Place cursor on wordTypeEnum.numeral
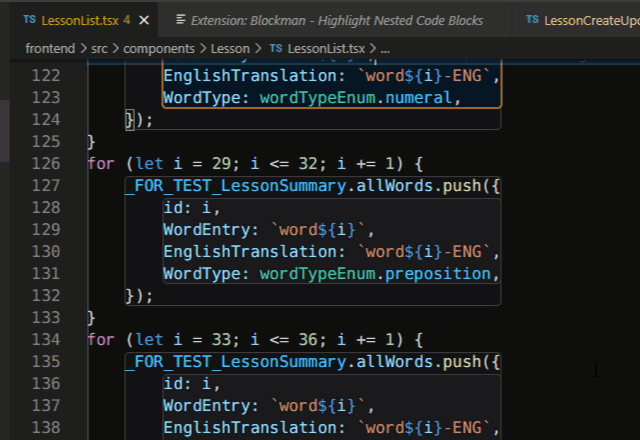Image resolution: width=640 pixels, height=440 pixels. click(356, 98)
